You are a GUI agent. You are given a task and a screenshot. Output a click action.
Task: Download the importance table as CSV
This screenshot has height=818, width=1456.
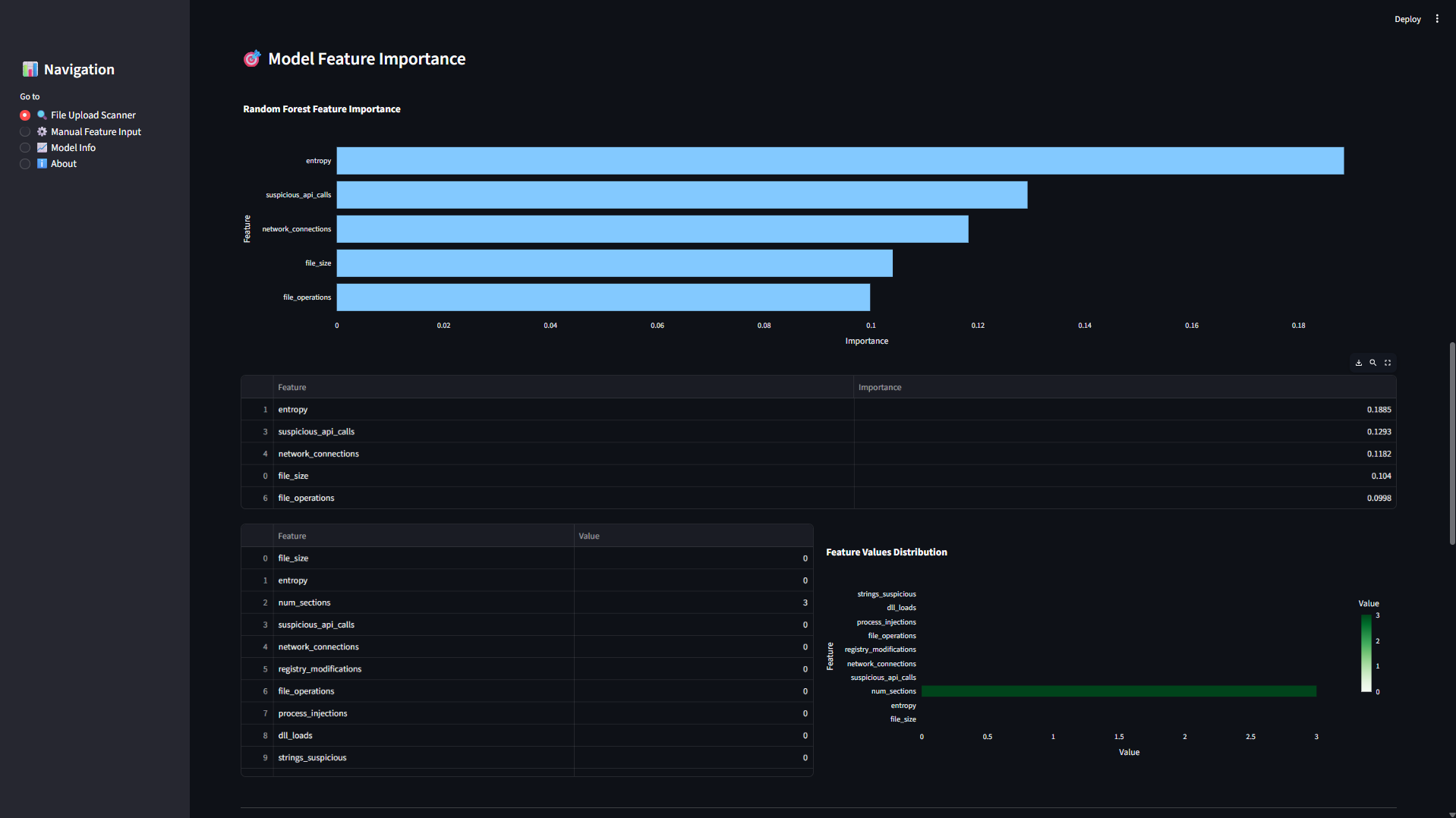tap(1359, 363)
